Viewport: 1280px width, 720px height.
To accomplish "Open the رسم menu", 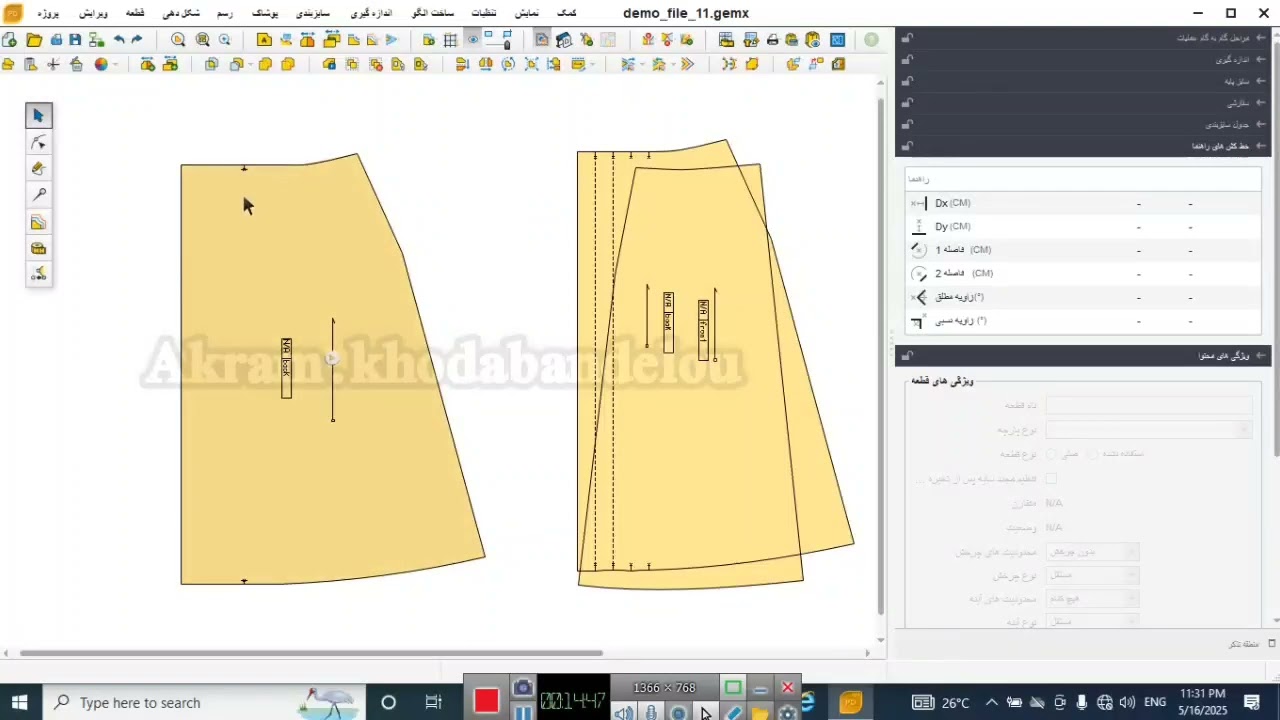I will pos(225,13).
